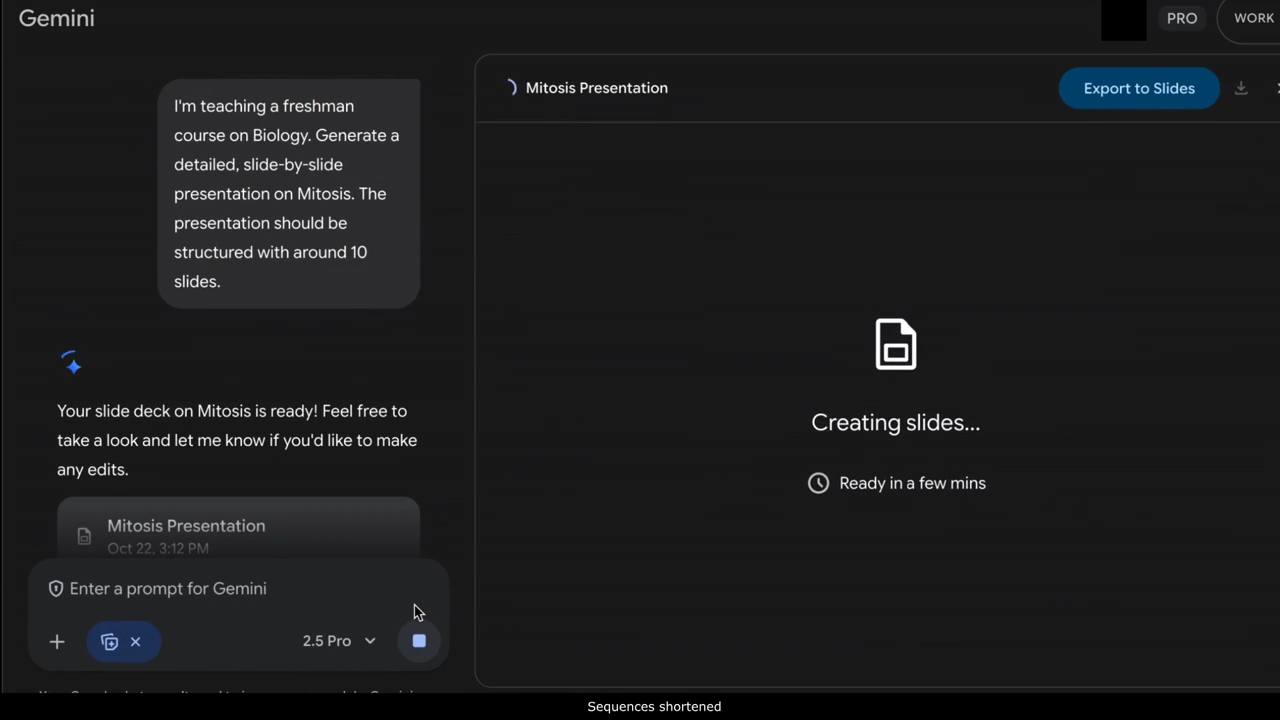Image resolution: width=1280 pixels, height=720 pixels.
Task: Click the slides tool icon in the blue chip
Action: 110,641
